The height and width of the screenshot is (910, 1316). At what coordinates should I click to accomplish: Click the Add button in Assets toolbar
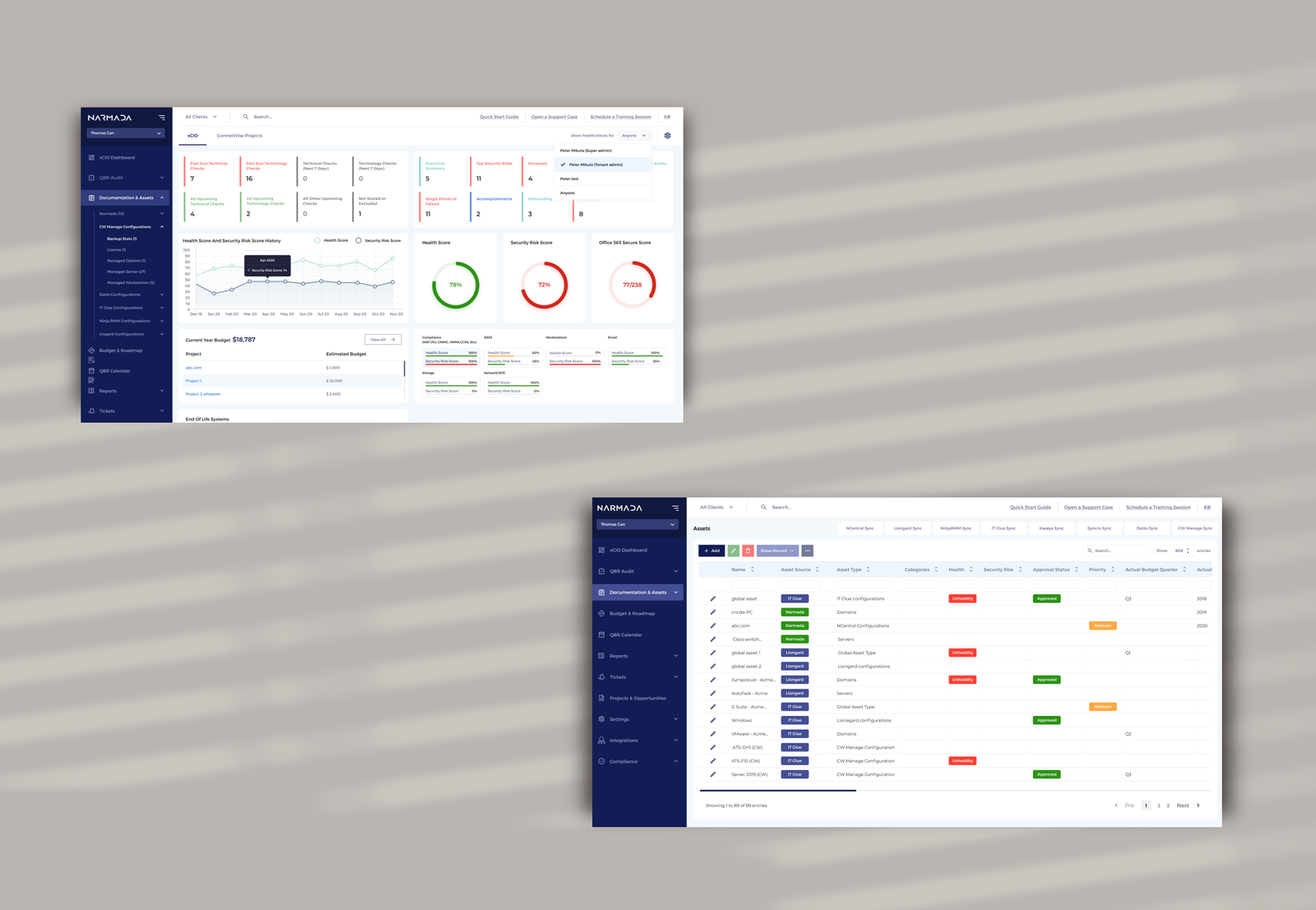pos(711,550)
